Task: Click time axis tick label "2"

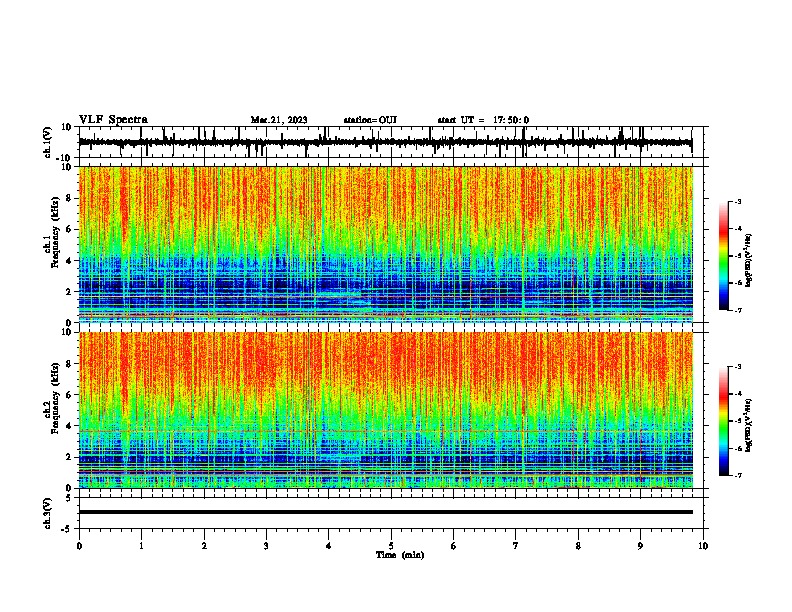Action: 204,546
